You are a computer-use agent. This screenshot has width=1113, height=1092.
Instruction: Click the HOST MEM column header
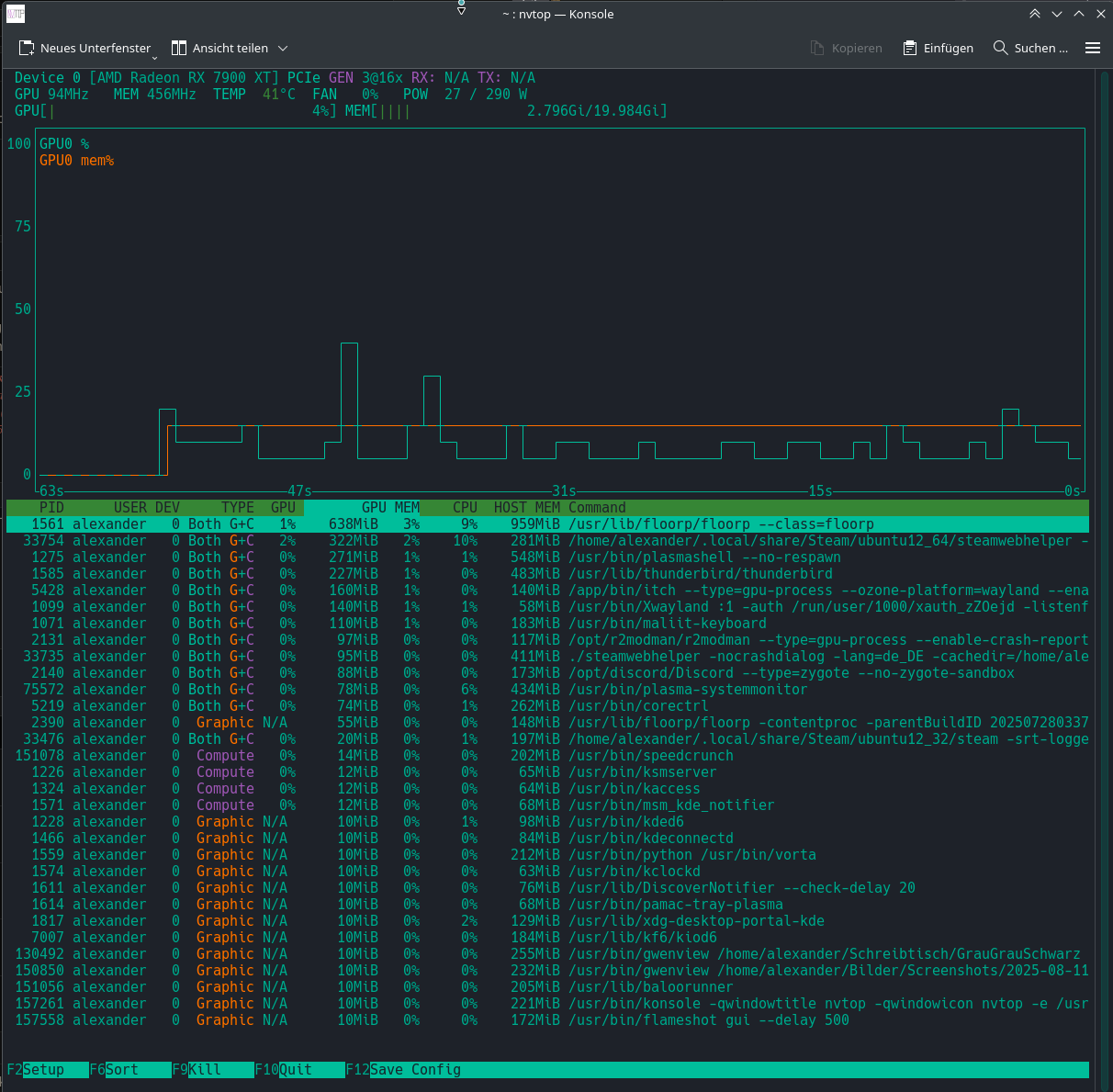(526, 508)
